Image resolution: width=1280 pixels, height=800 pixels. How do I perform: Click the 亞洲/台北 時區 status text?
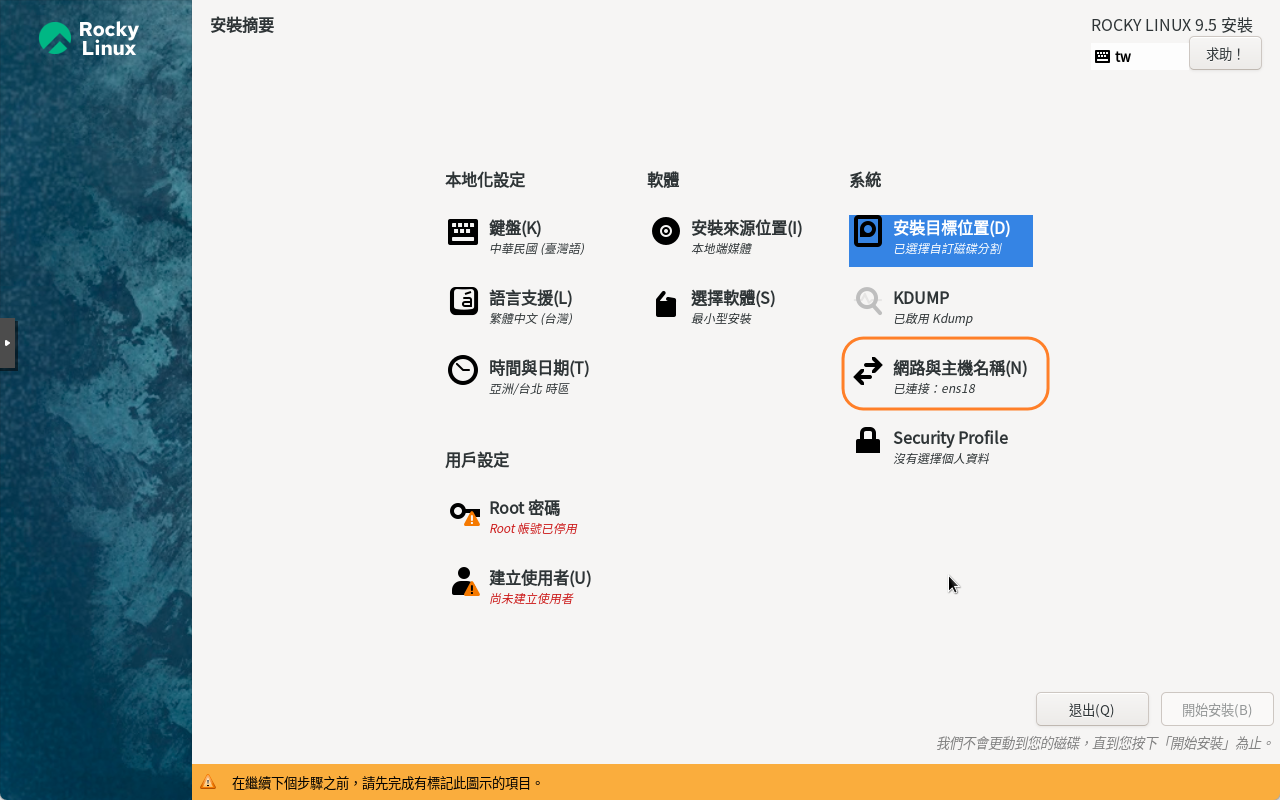[529, 388]
